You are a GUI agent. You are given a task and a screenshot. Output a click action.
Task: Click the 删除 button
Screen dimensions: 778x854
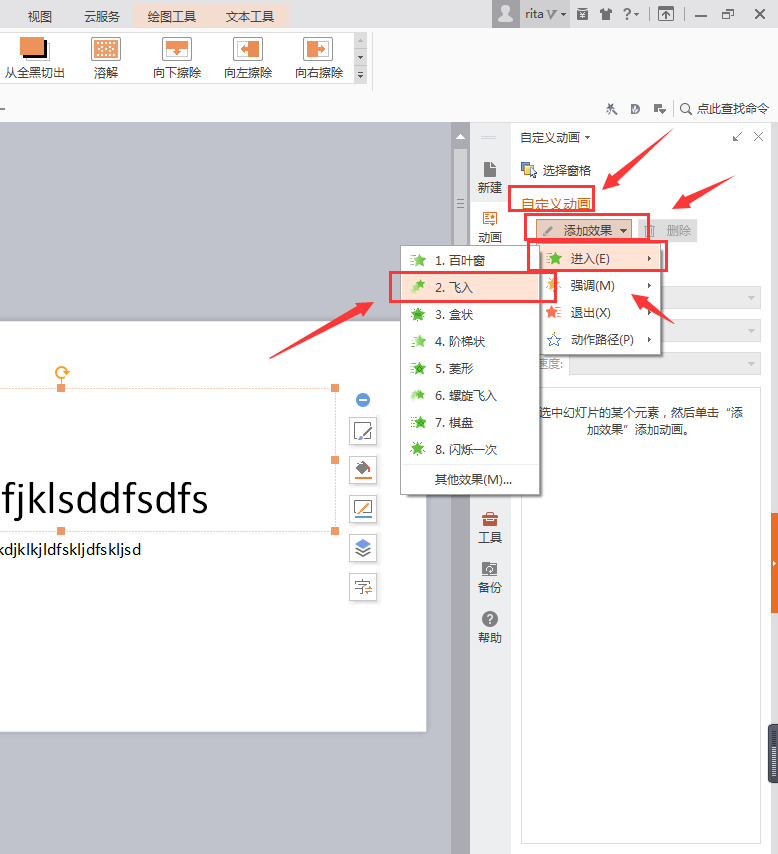tap(668, 230)
